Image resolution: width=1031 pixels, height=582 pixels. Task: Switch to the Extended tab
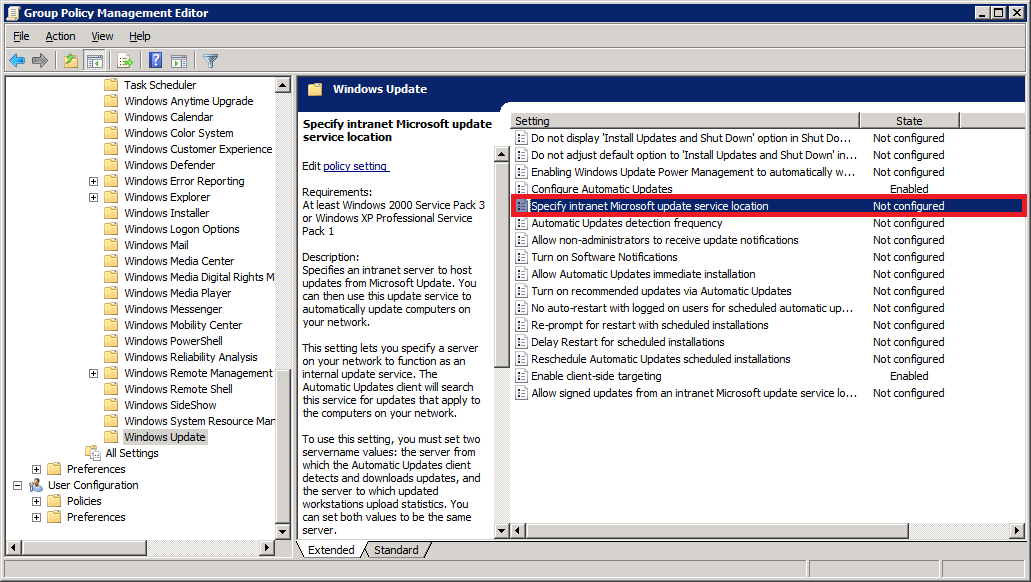pos(331,550)
